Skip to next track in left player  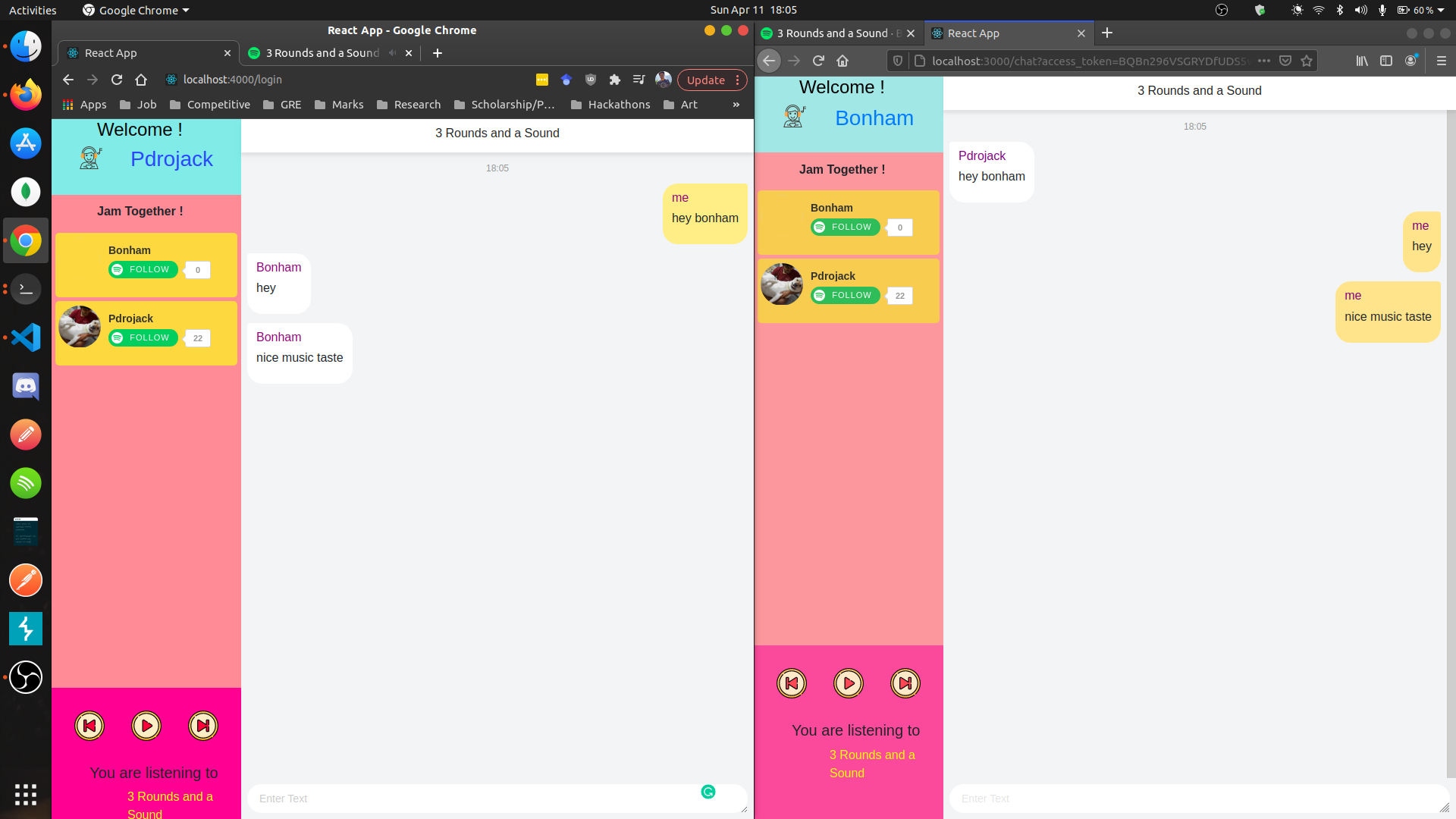pos(203,726)
